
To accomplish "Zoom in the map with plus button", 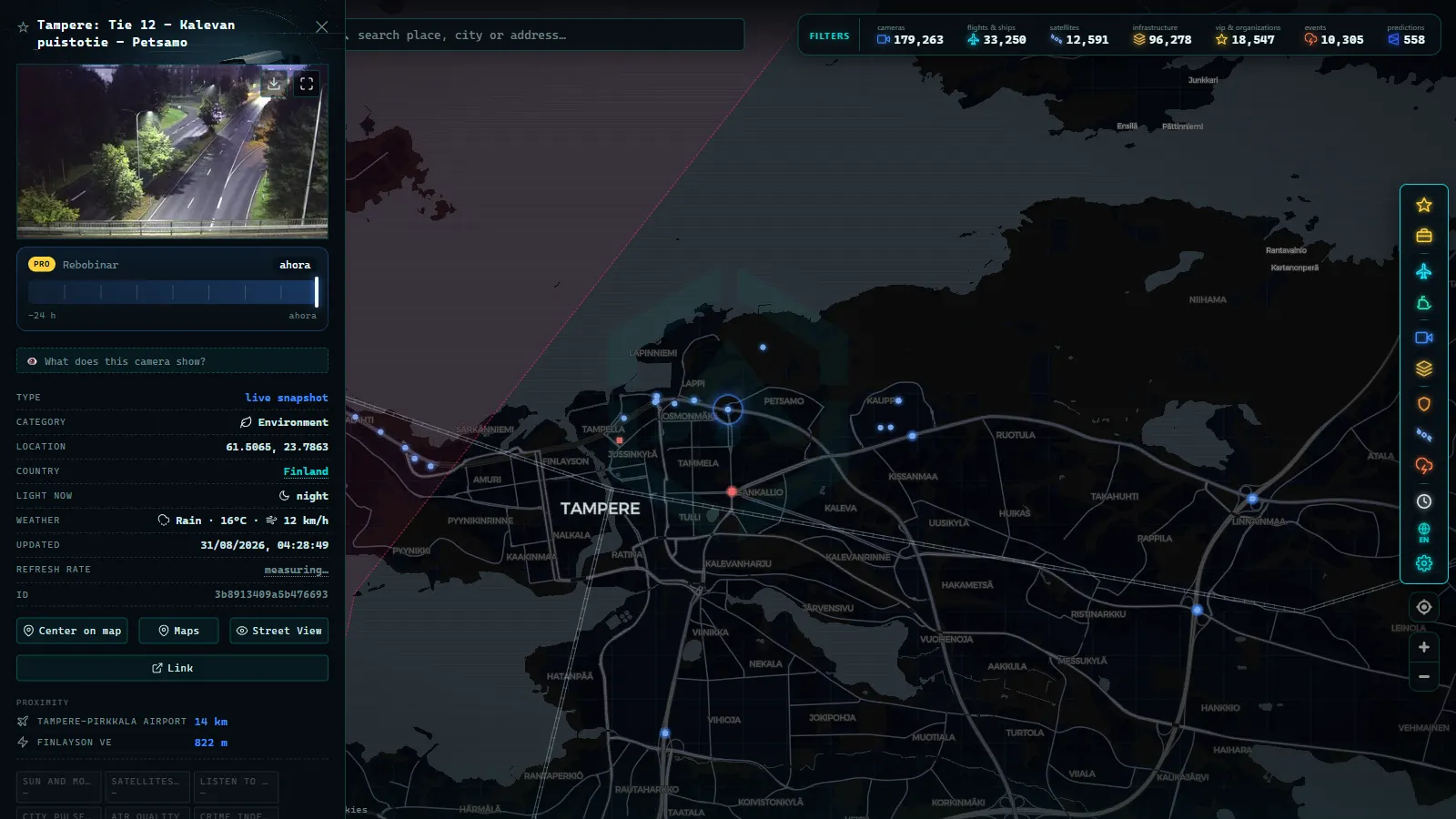I will tap(1424, 647).
